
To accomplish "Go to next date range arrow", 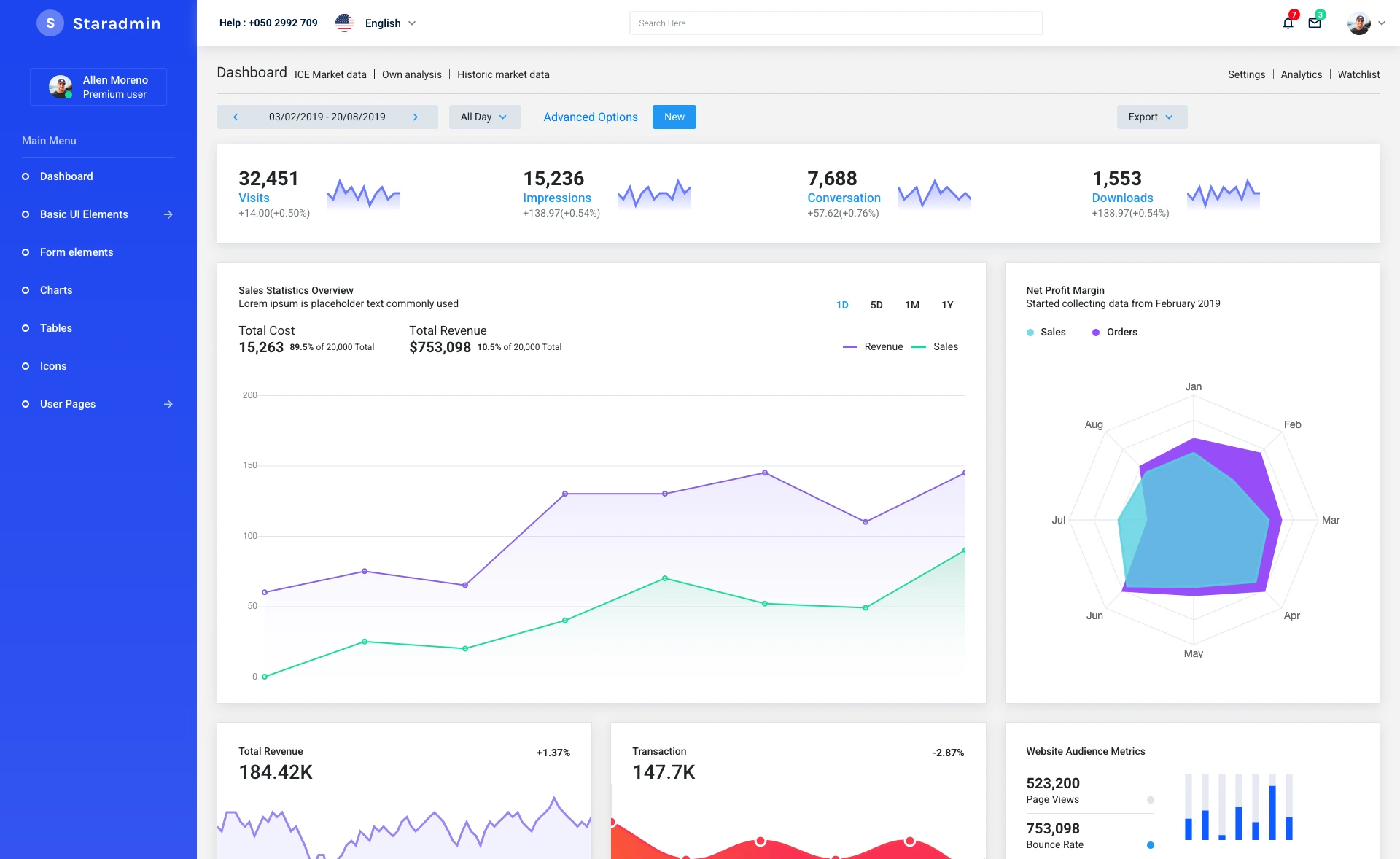I will pos(416,117).
